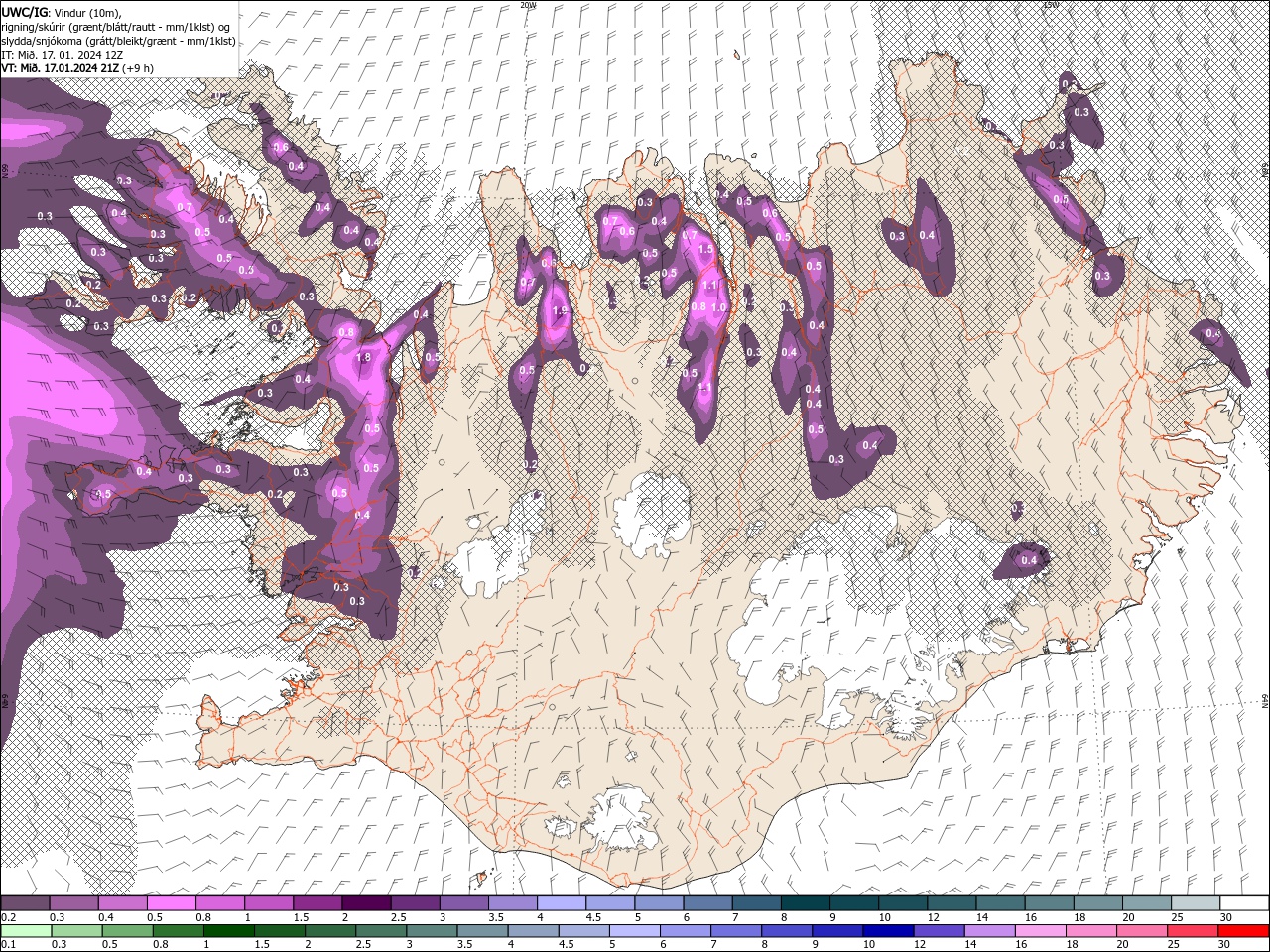Click the '1.8' snowfall value on map
The height and width of the screenshot is (952, 1270).
click(x=363, y=357)
